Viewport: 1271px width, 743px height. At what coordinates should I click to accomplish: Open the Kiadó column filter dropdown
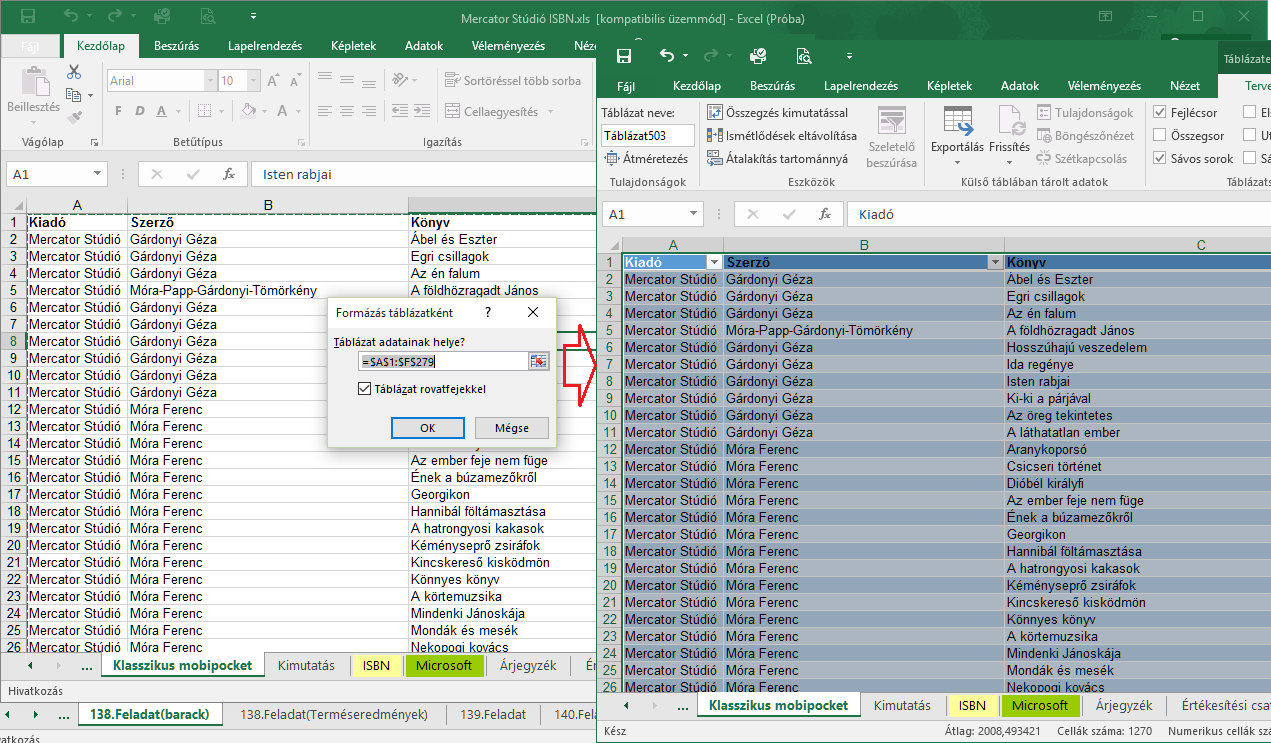[x=713, y=262]
